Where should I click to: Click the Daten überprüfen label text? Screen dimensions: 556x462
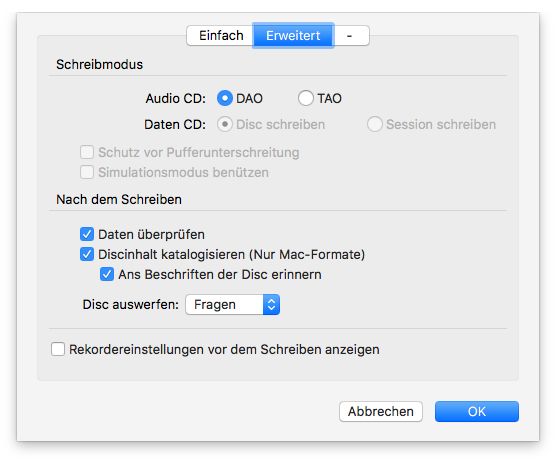point(151,234)
